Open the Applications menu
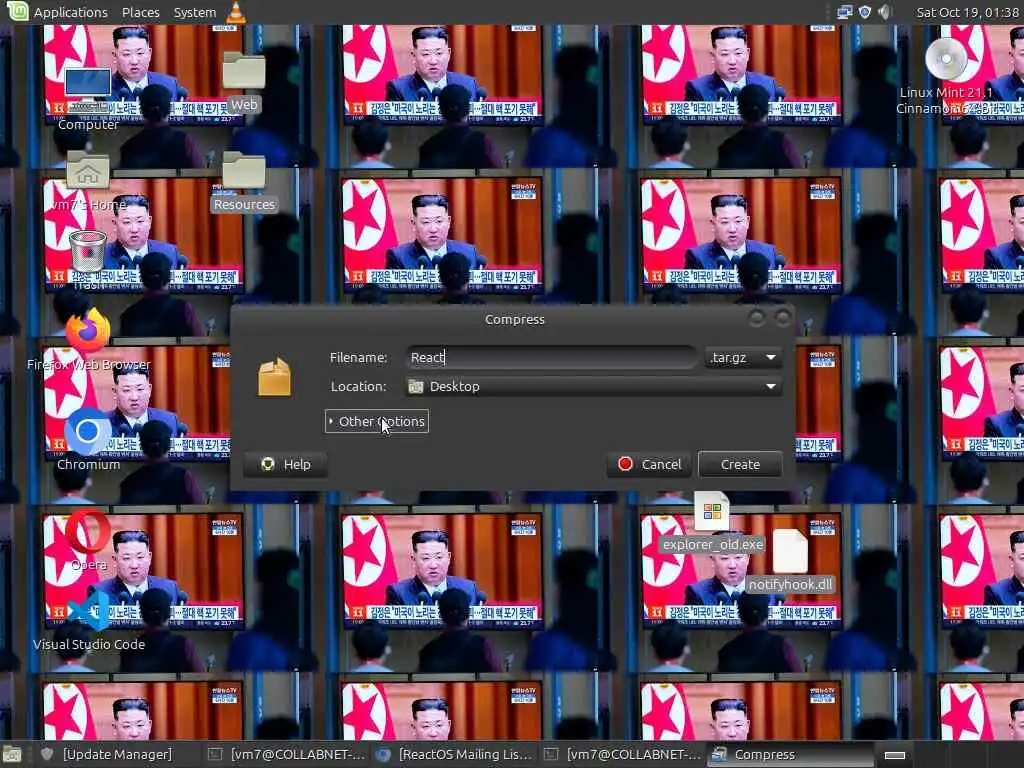The height and width of the screenshot is (768, 1024). (x=71, y=12)
